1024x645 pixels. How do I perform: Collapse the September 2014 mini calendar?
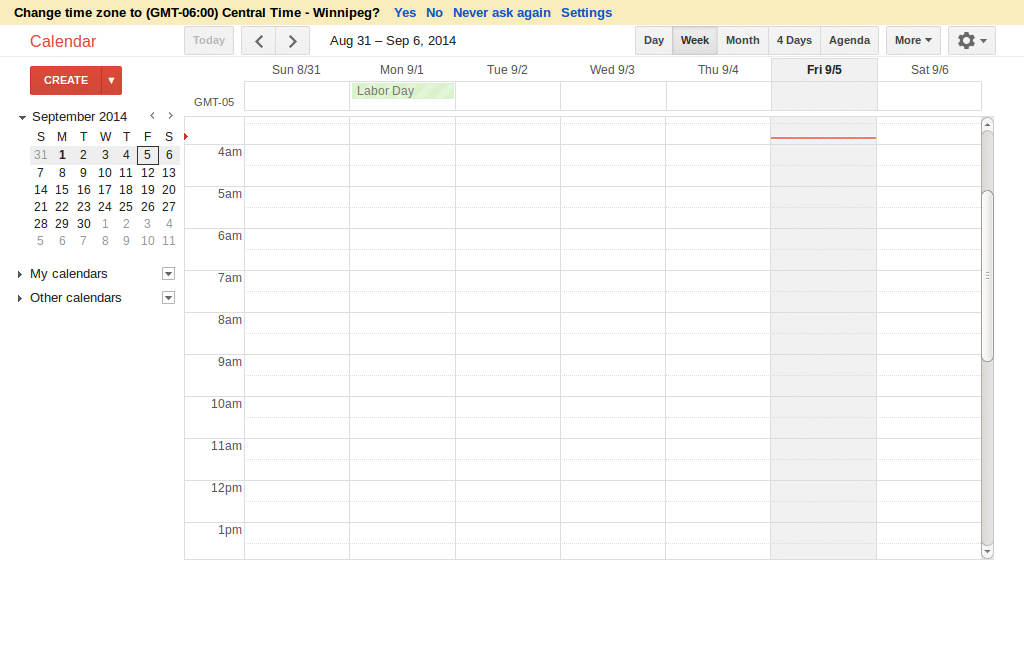(x=22, y=116)
